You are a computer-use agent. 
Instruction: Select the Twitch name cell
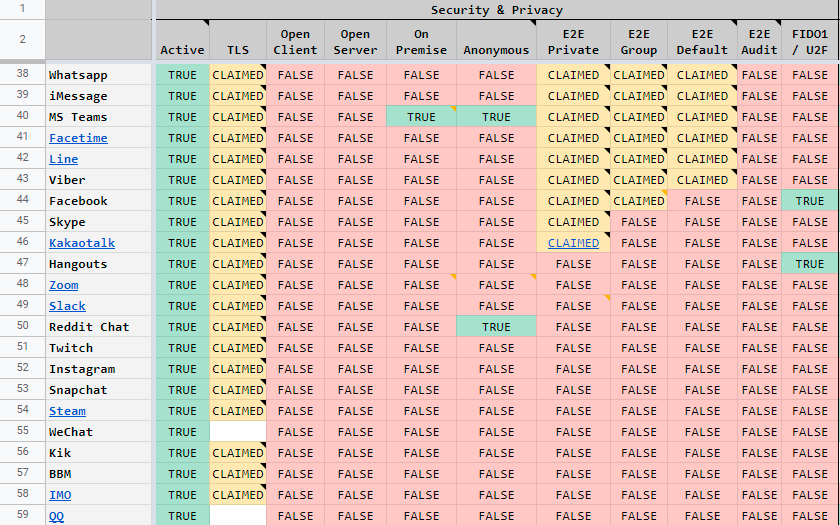click(x=99, y=348)
